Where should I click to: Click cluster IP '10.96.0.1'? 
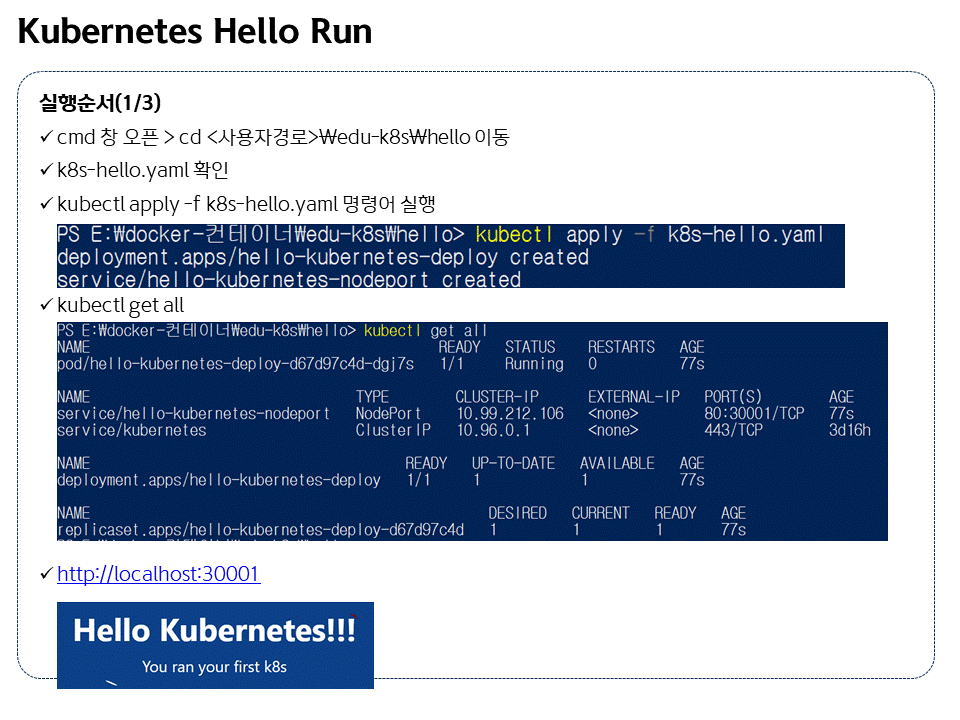coord(493,430)
